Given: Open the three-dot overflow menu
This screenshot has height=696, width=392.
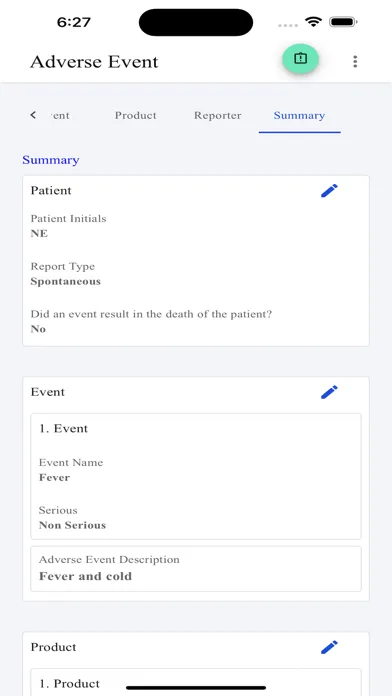Looking at the screenshot, I should pos(355,61).
